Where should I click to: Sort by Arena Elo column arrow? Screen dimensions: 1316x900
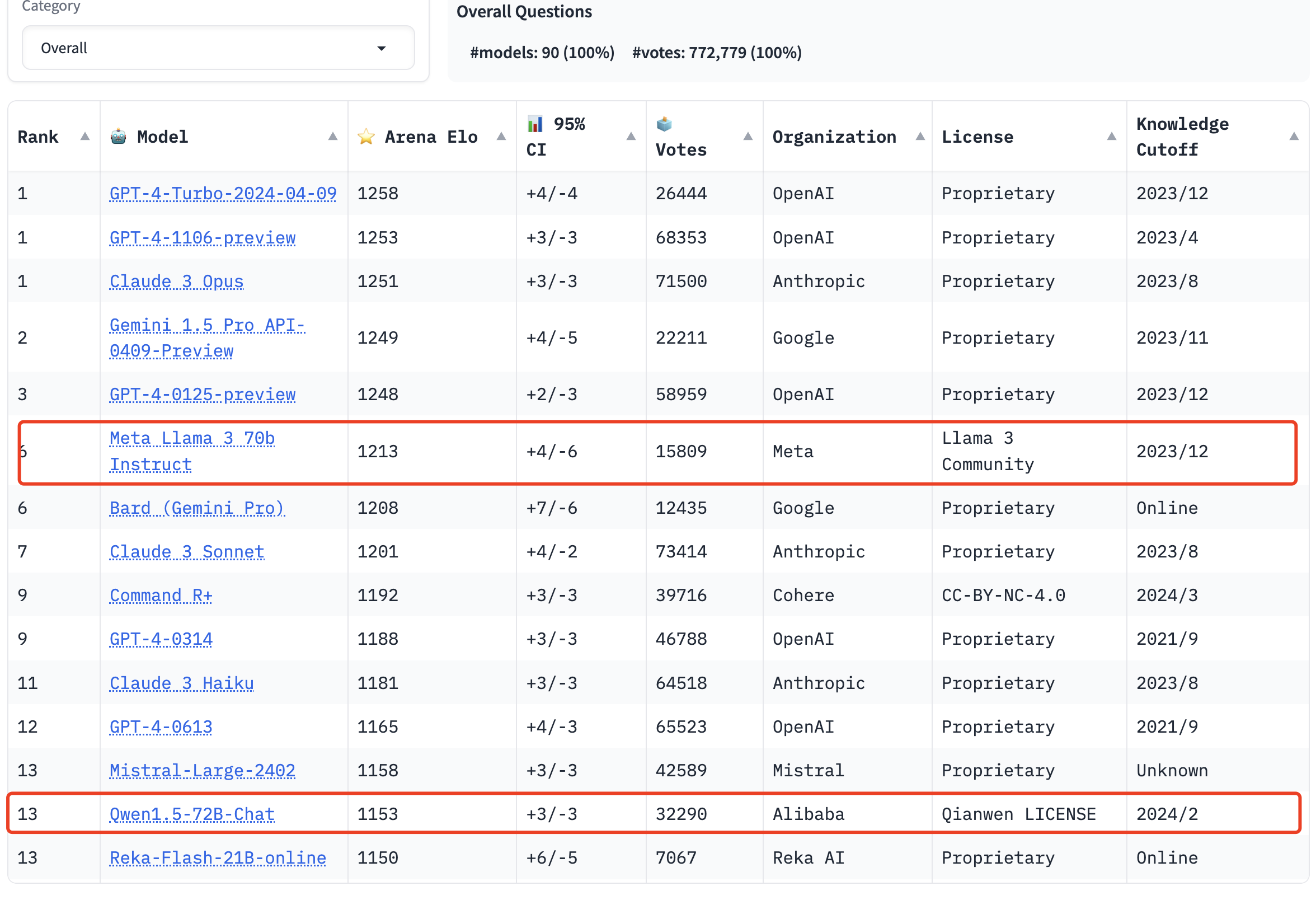pyautogui.click(x=501, y=137)
